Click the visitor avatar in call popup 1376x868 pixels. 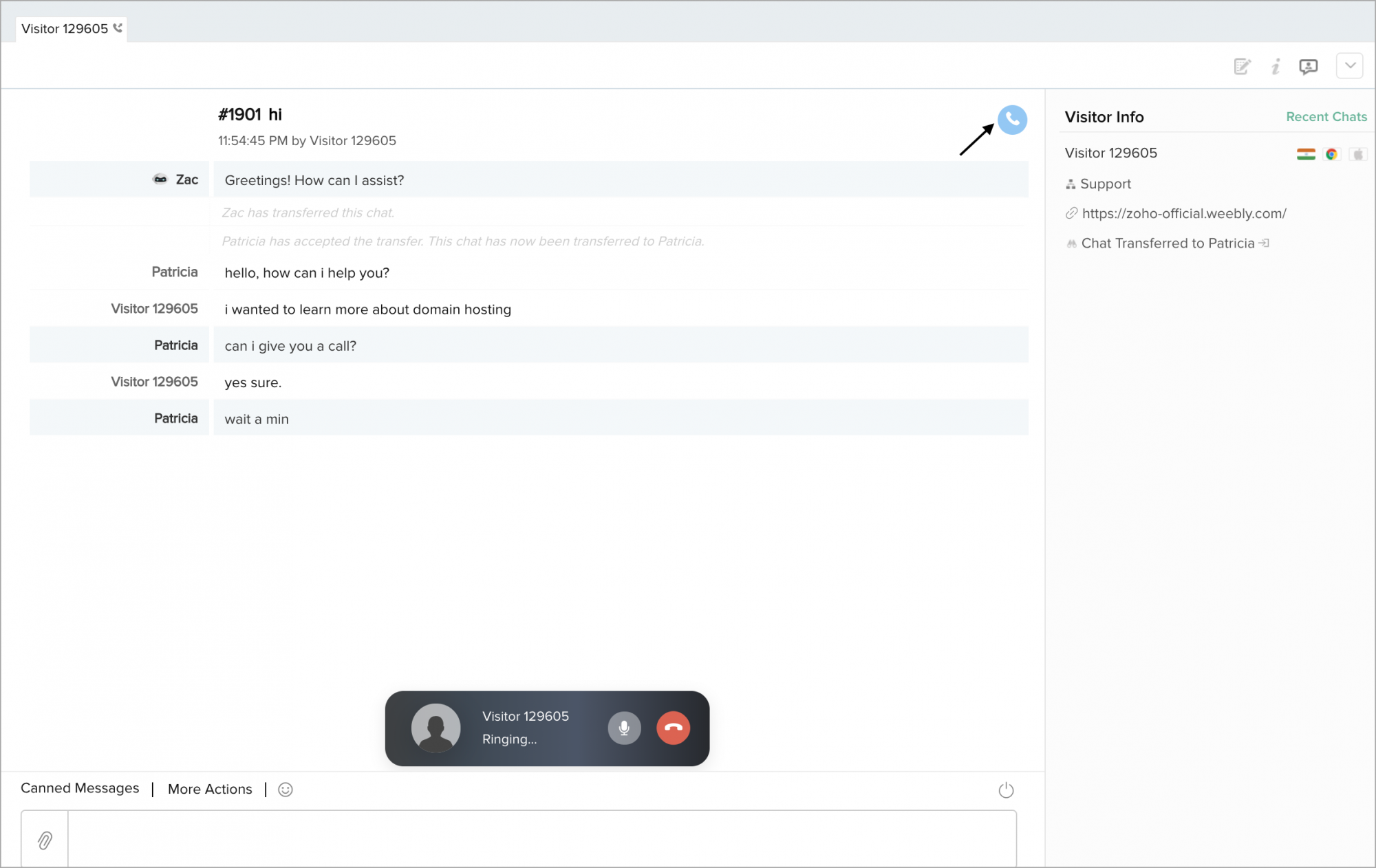[x=436, y=728]
